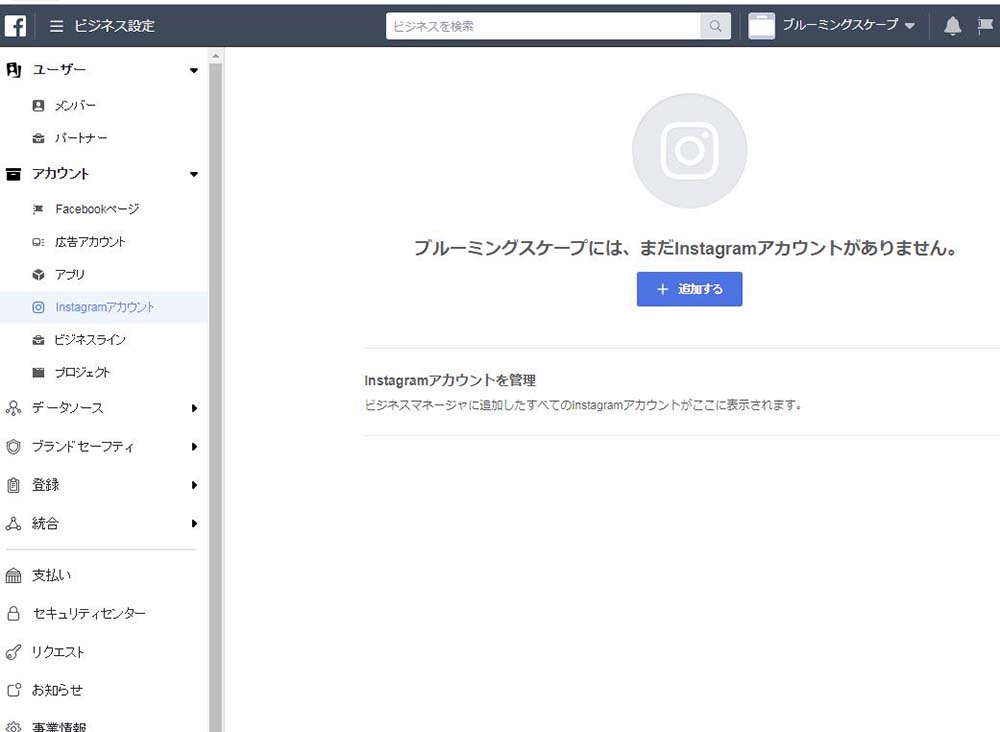This screenshot has height=732, width=1000.
Task: Click the sidebar vertical scrollbar thumb
Action: coord(216,395)
